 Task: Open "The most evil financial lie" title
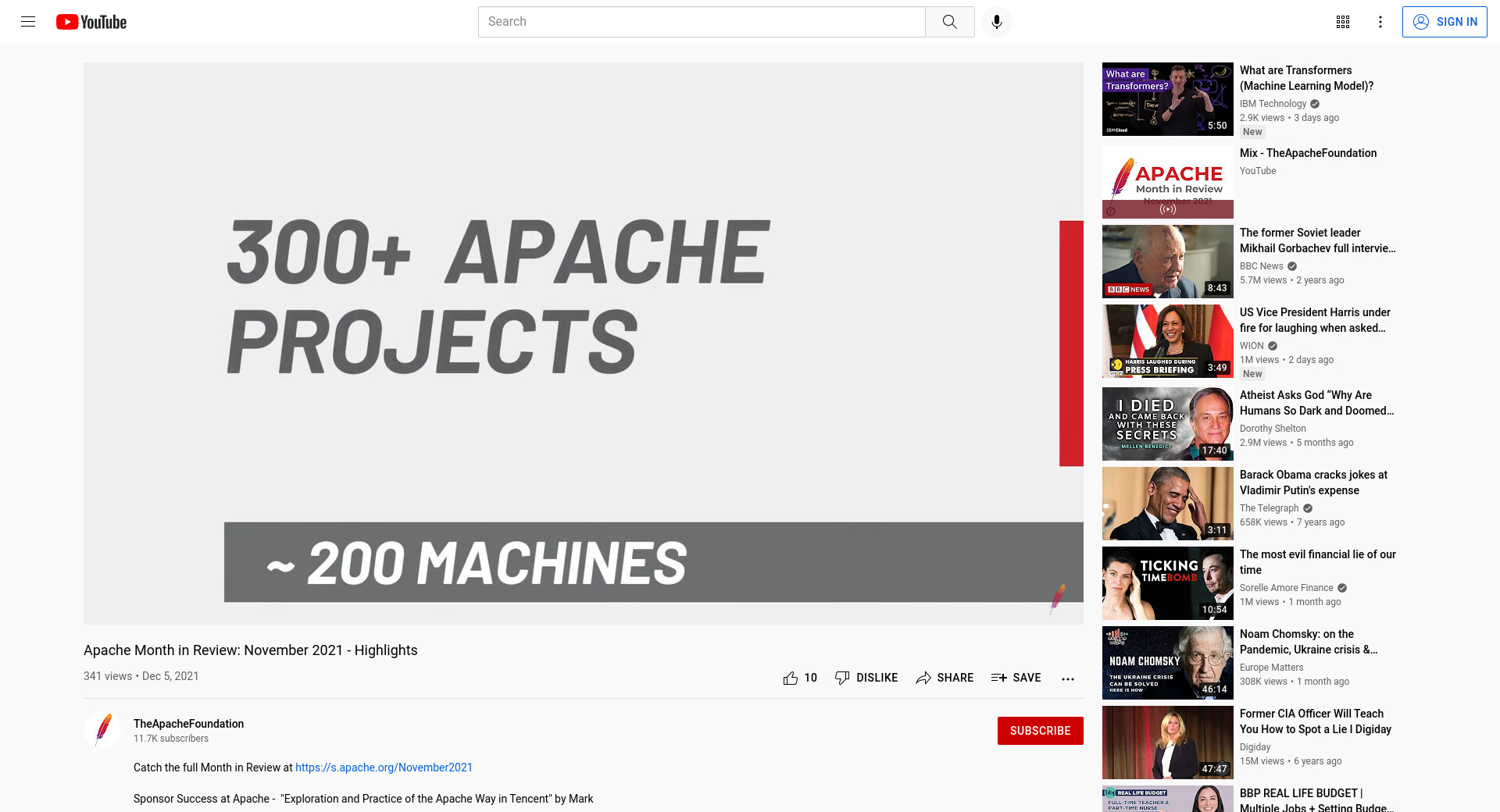pos(1317,562)
